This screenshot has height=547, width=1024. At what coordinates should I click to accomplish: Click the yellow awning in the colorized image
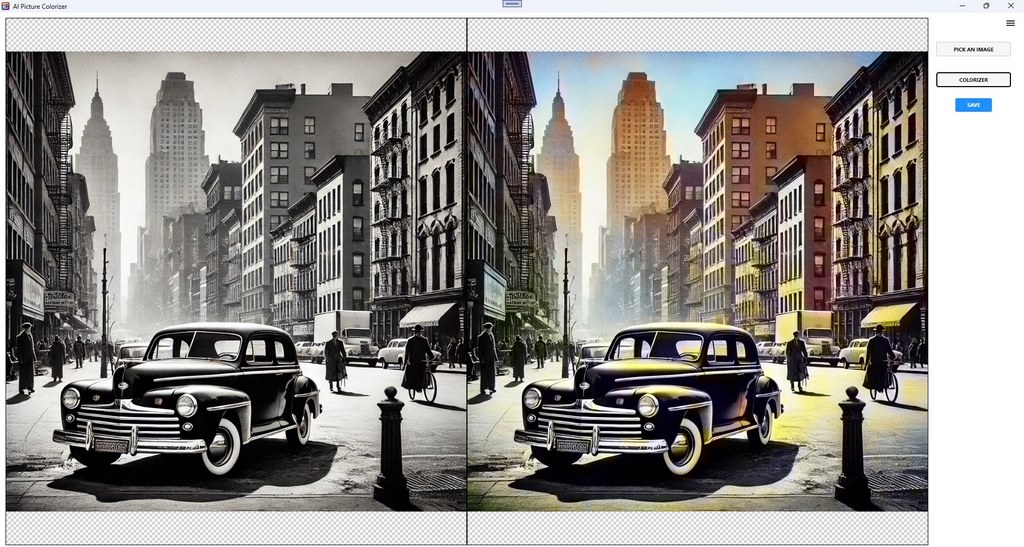coord(888,314)
